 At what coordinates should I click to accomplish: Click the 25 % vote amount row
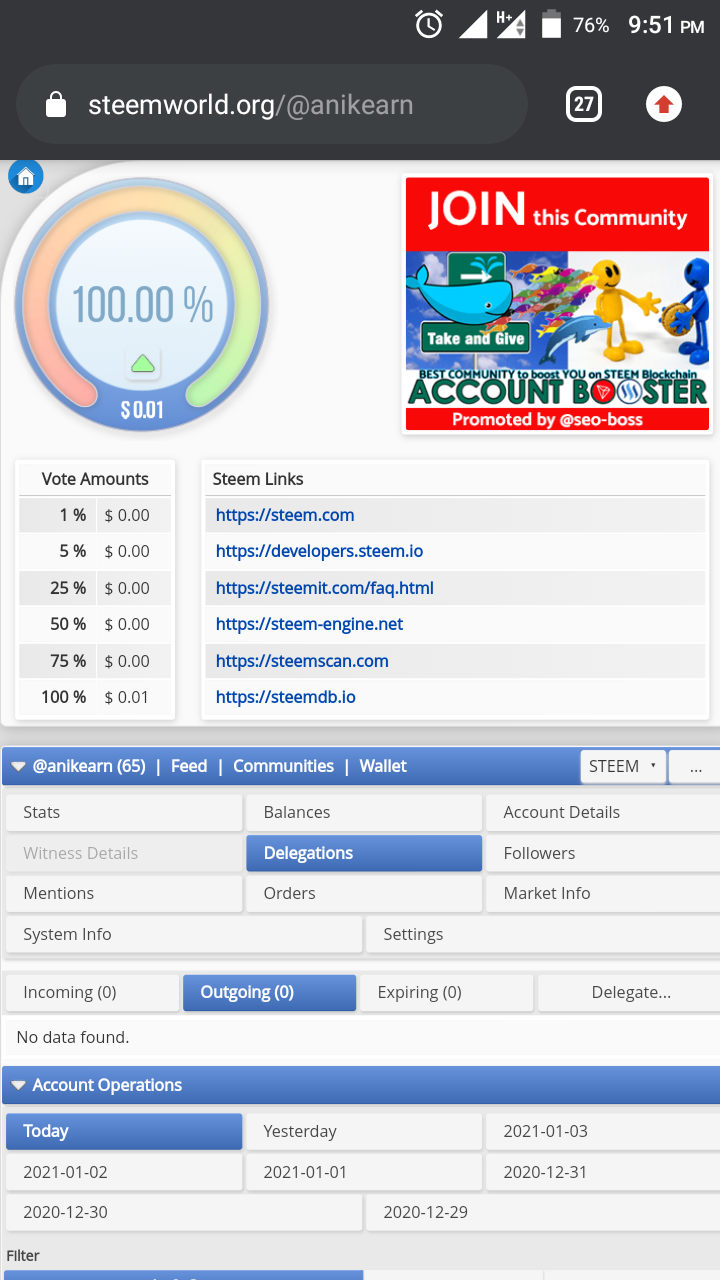[96, 588]
